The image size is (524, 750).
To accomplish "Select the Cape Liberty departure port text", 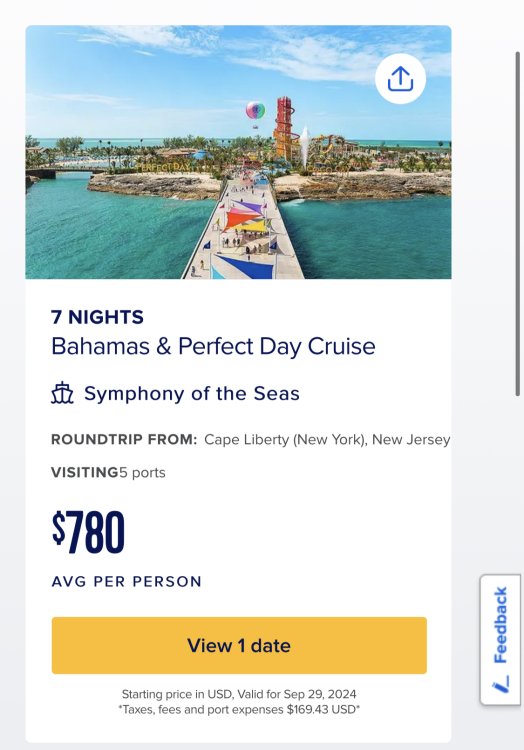I will point(327,440).
